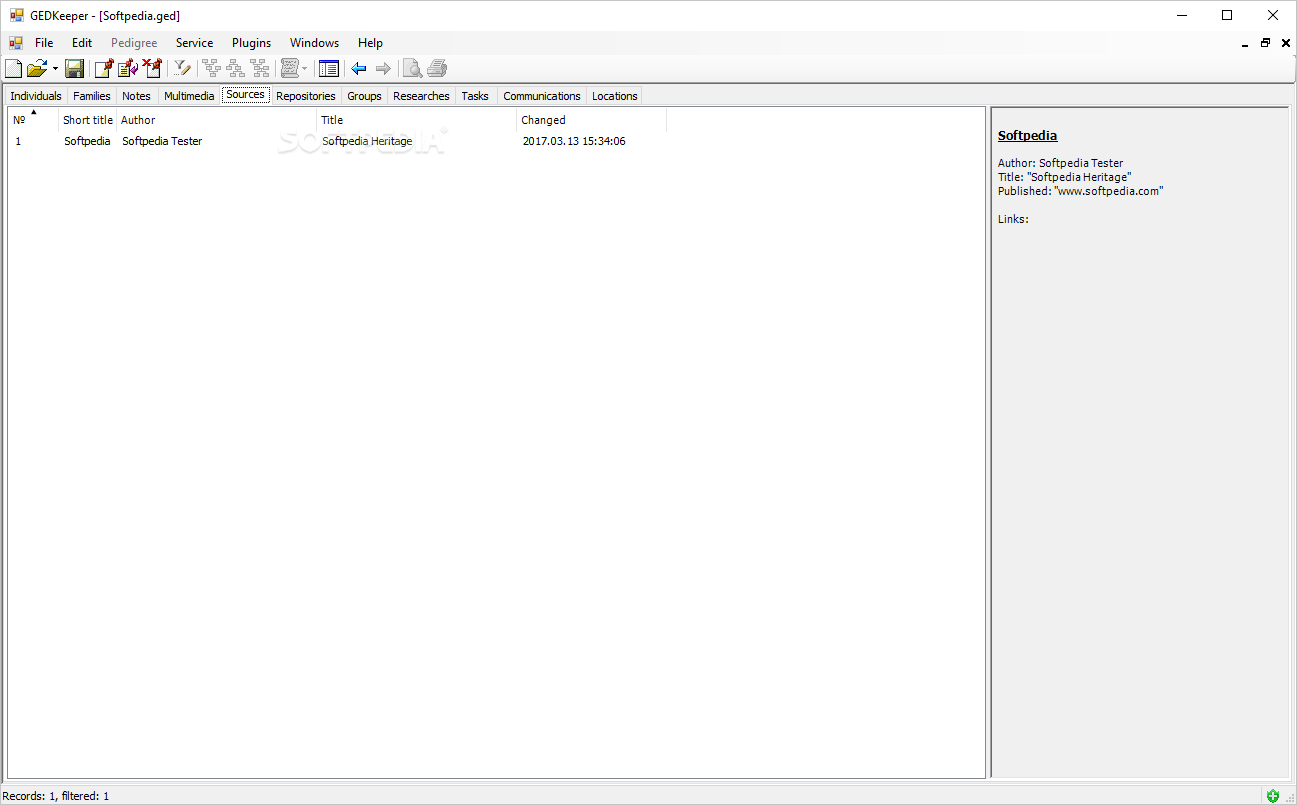Restore the inner document window

tap(1265, 43)
